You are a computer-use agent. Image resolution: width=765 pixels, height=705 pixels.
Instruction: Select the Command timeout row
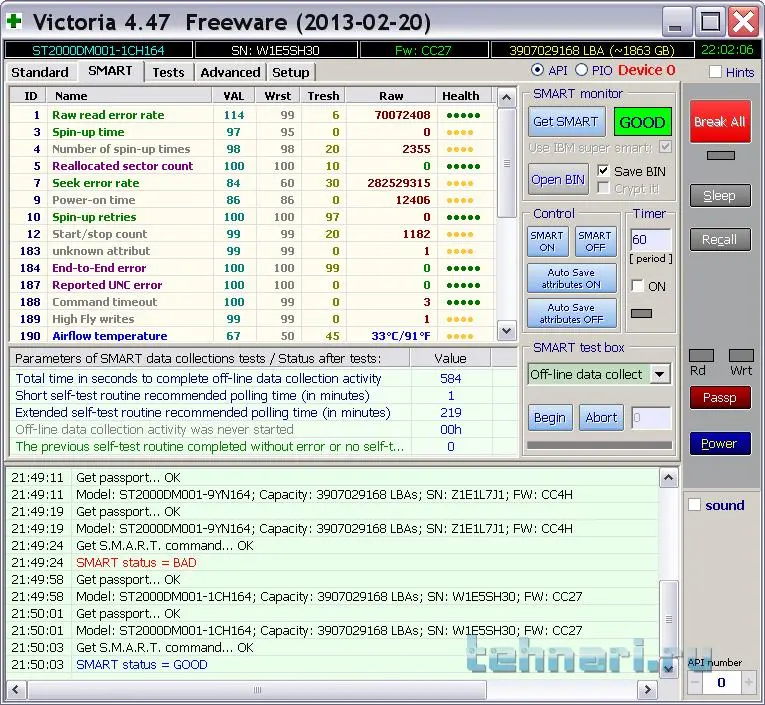click(x=252, y=302)
